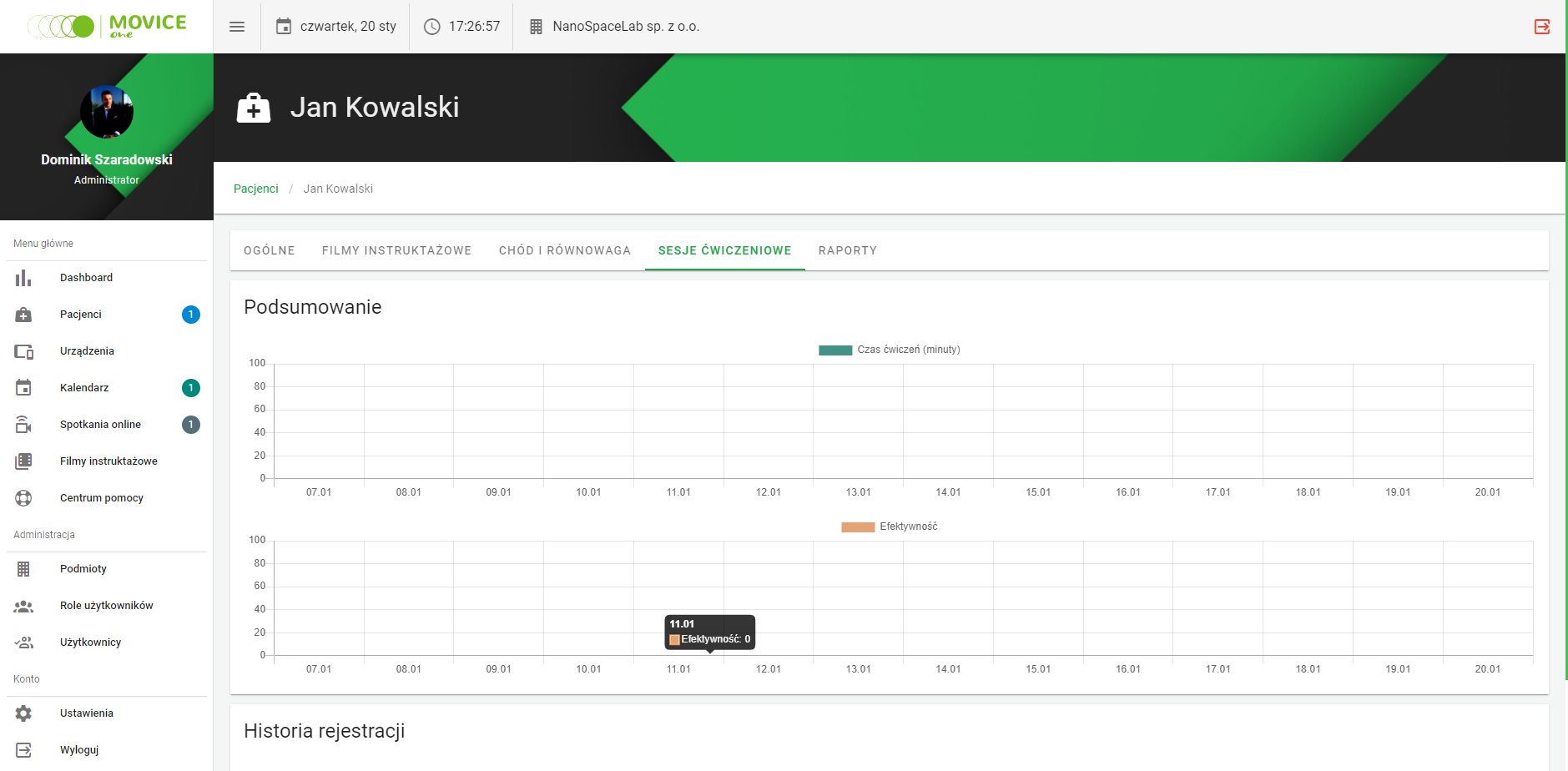Viewport: 1568px width, 771px height.
Task: Open Kalendarz calendar icon in sidebar
Action: click(x=23, y=388)
